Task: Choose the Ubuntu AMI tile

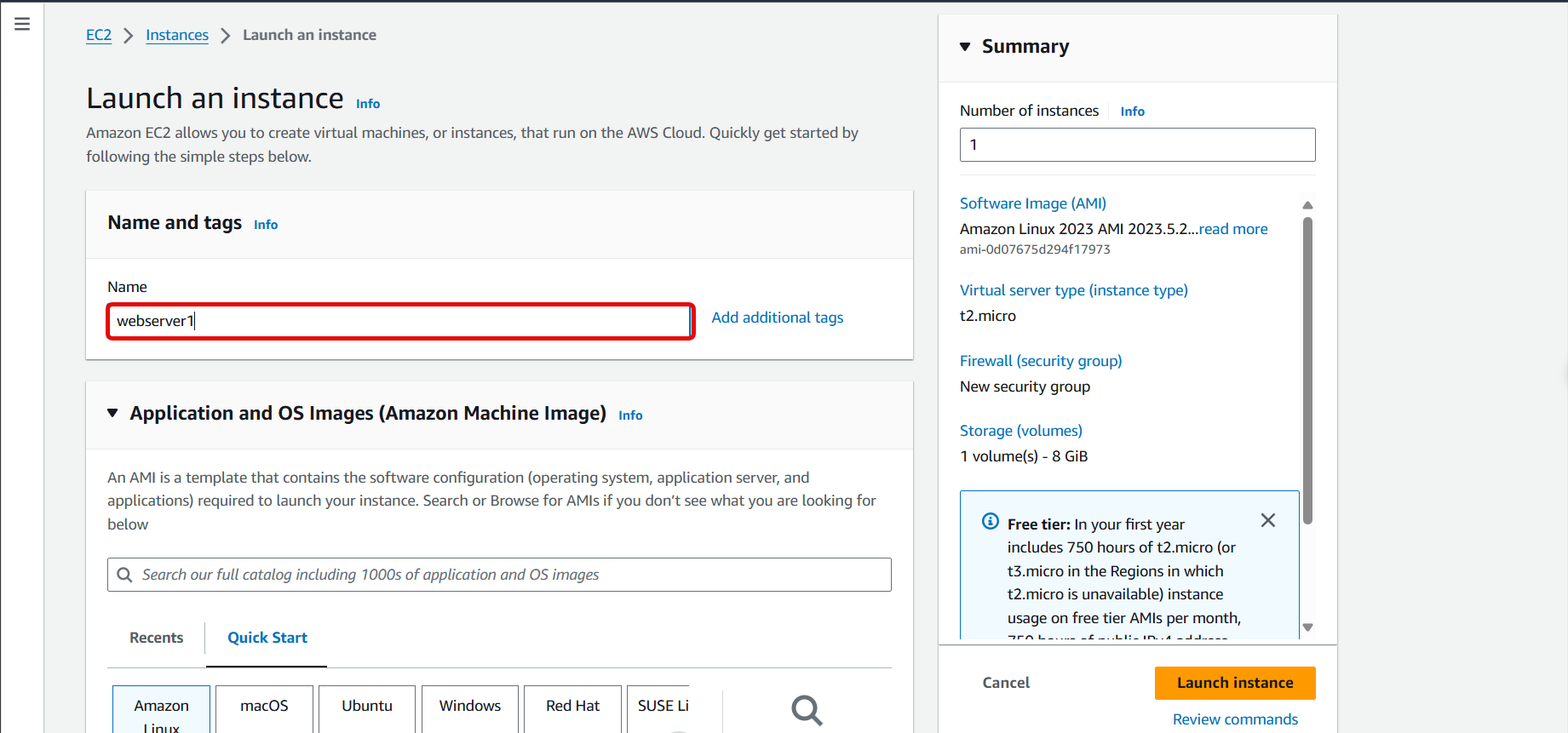Action: tap(367, 707)
